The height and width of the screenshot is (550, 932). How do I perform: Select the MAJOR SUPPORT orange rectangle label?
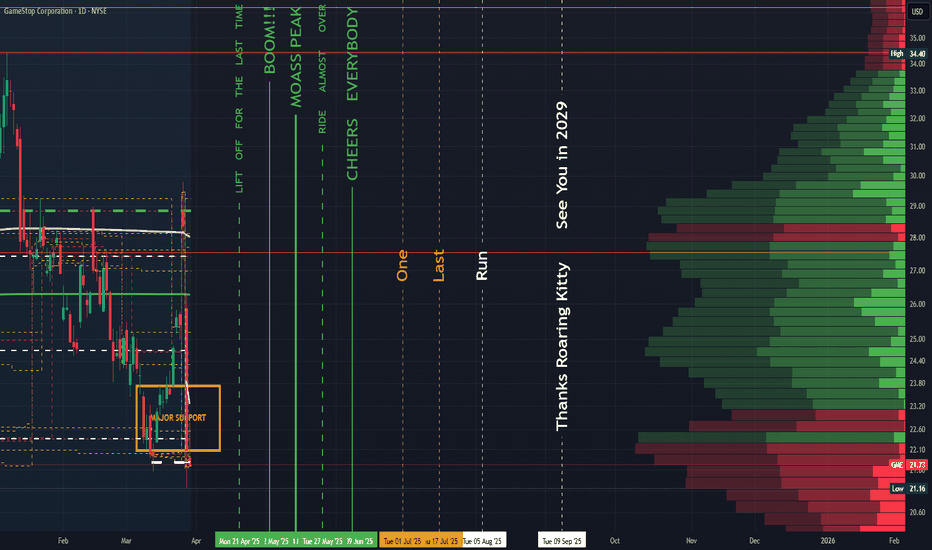tap(178, 417)
